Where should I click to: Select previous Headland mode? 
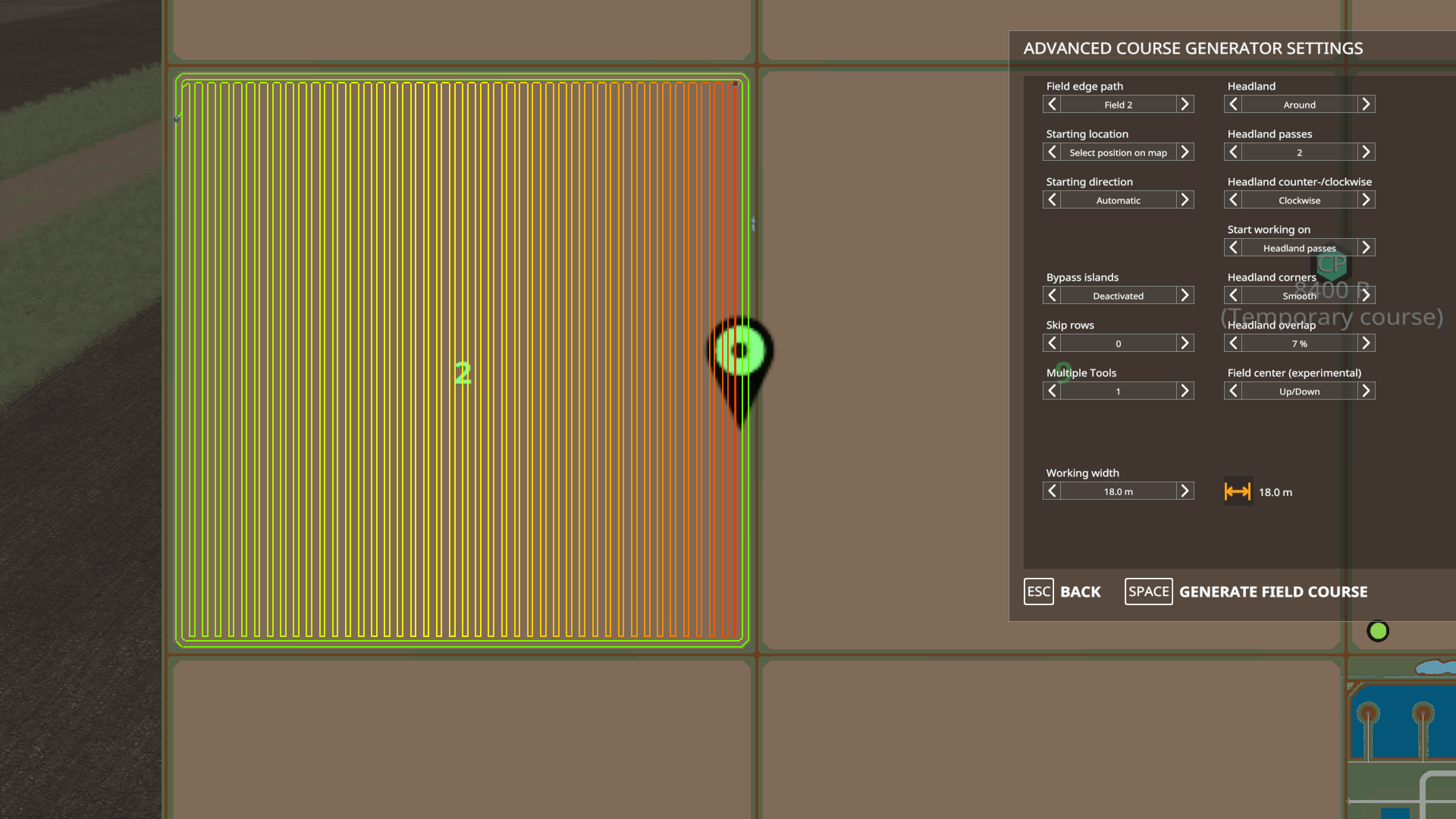1233,105
